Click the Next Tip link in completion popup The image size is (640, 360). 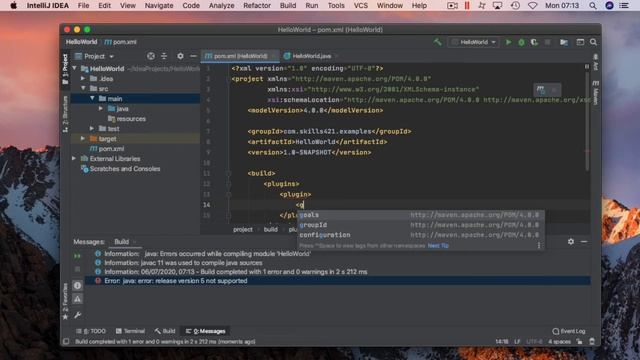438,246
